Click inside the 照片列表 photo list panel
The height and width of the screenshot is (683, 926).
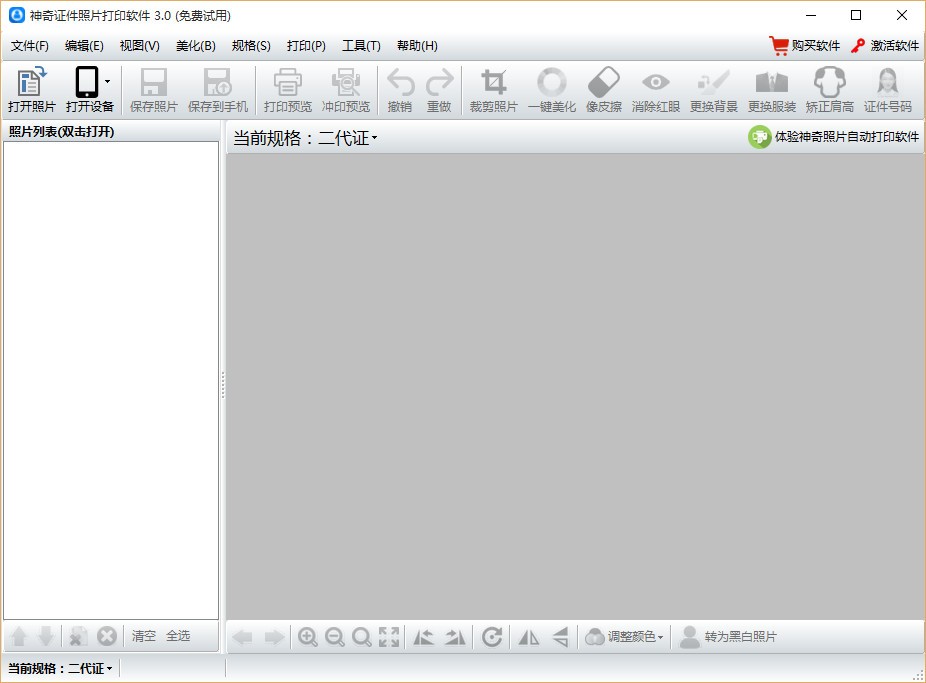point(111,380)
